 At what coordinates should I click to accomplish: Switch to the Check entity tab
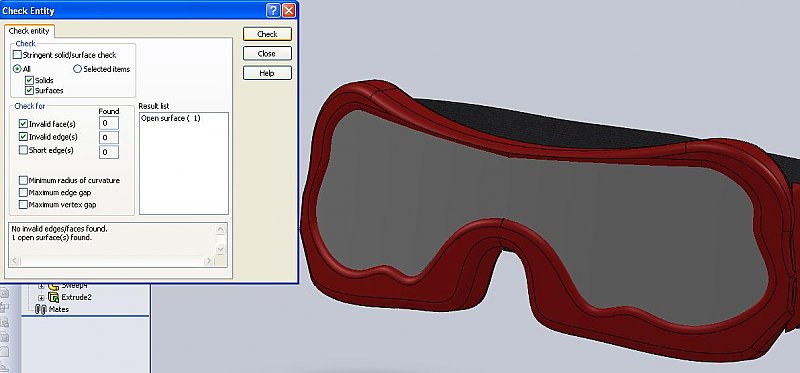[x=29, y=31]
